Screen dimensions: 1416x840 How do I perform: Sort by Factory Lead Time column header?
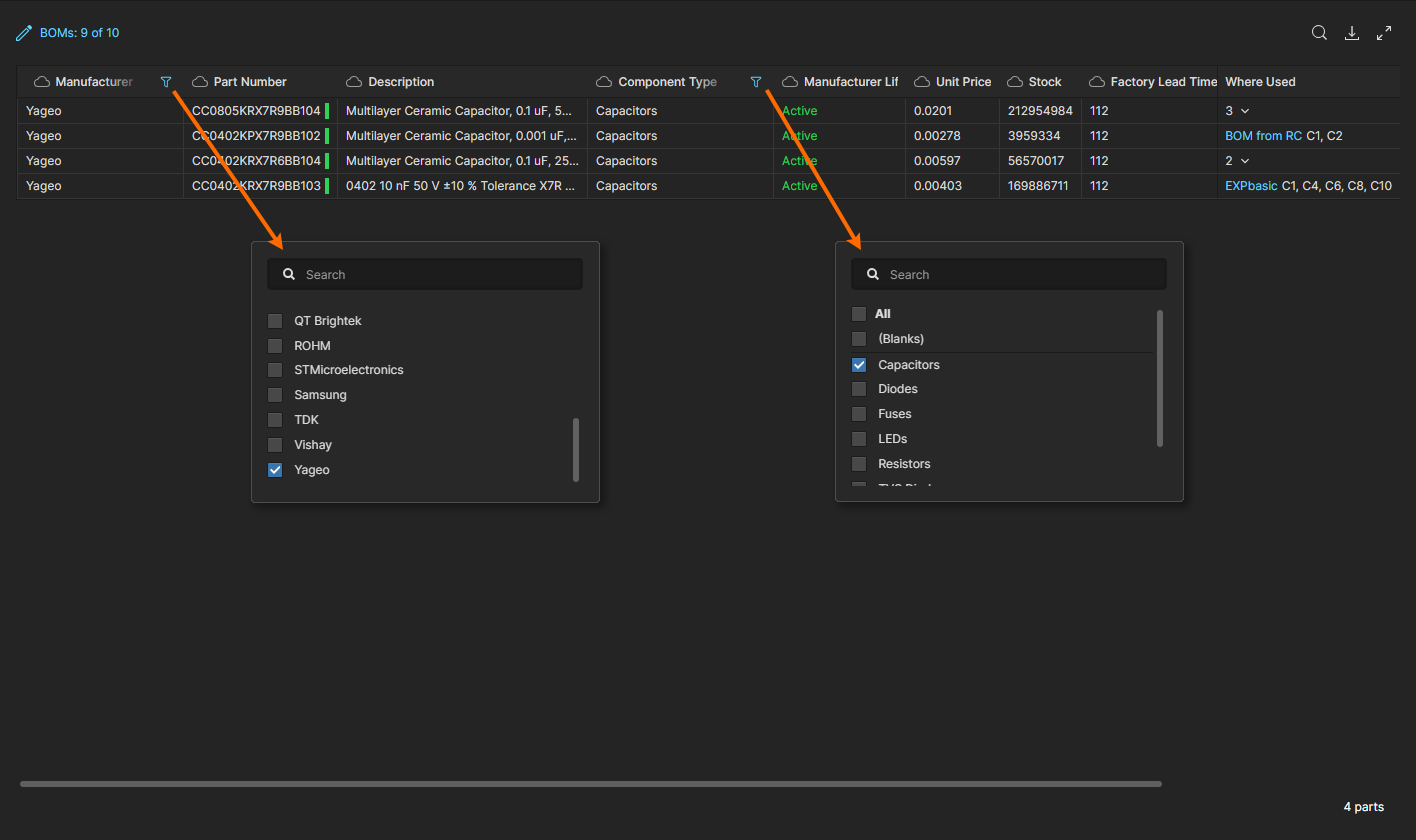coord(1164,82)
